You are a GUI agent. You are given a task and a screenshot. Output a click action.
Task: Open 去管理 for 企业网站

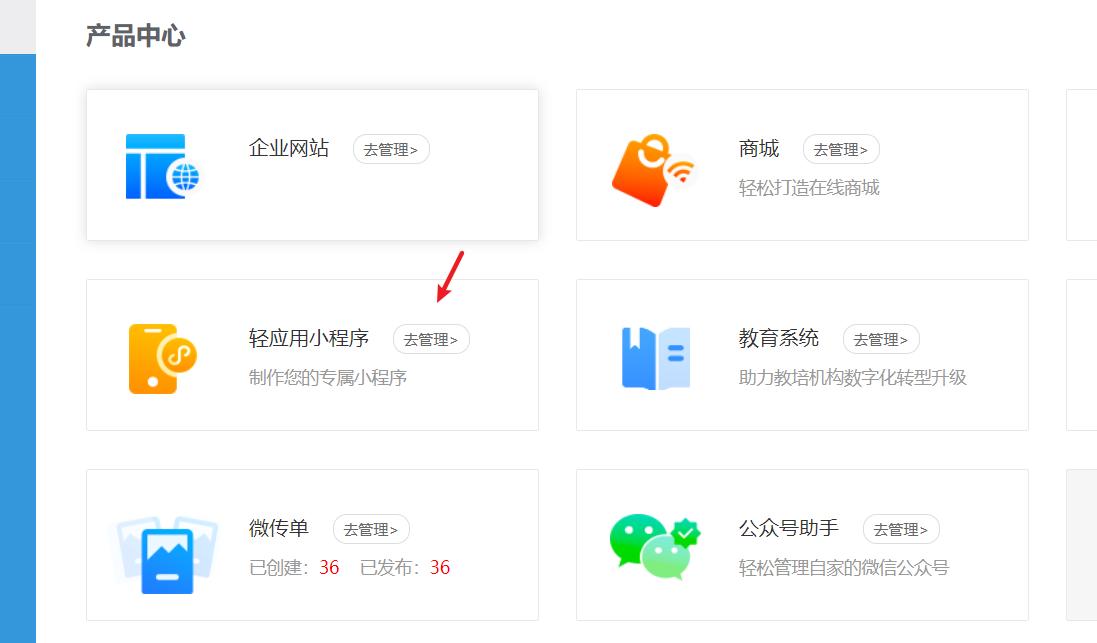(x=391, y=148)
